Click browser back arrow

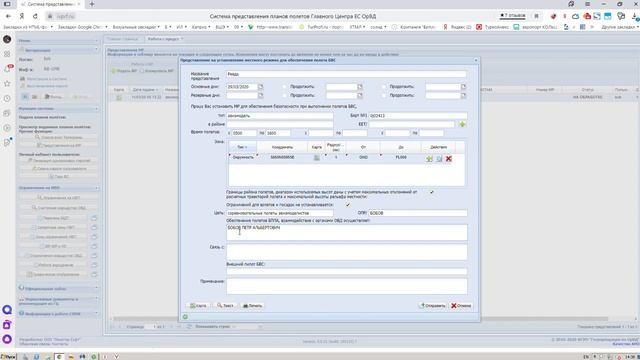8,16
